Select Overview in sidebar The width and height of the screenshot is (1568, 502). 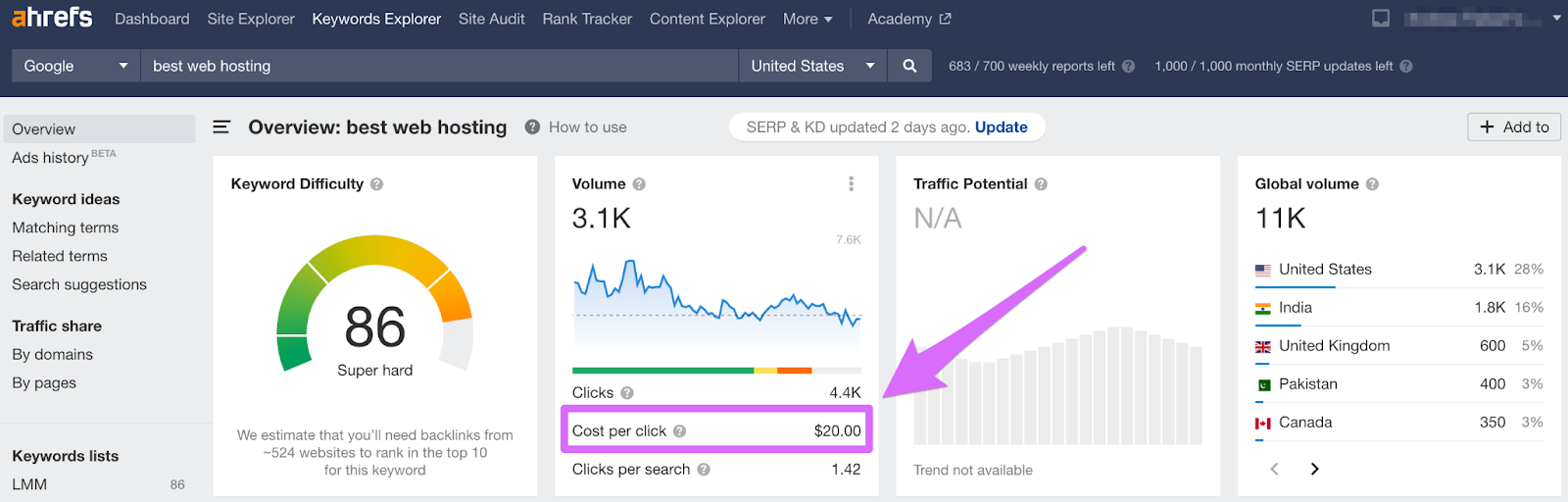(99, 129)
